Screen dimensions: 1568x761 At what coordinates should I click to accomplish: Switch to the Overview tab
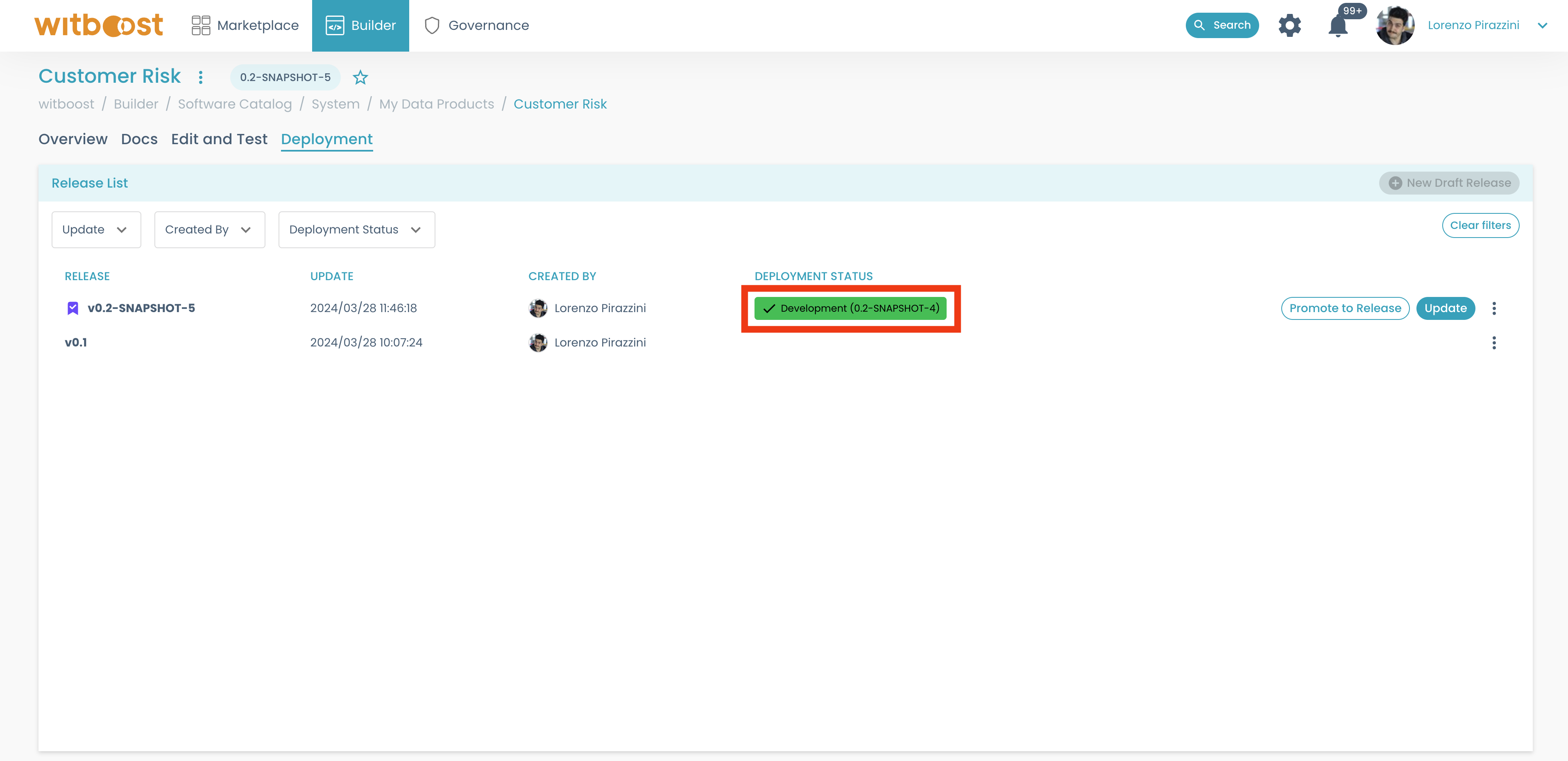(x=73, y=139)
